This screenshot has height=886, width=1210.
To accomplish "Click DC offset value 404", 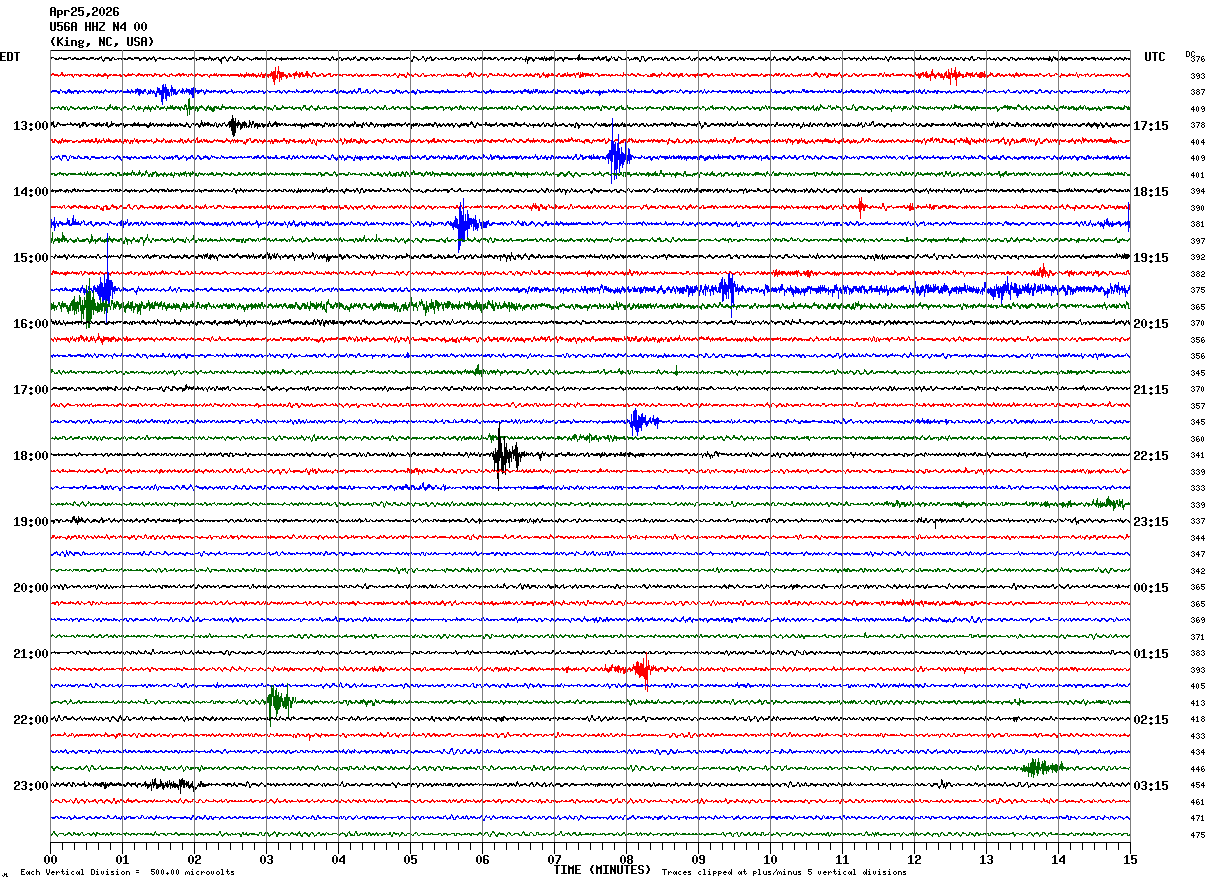I will click(1197, 142).
